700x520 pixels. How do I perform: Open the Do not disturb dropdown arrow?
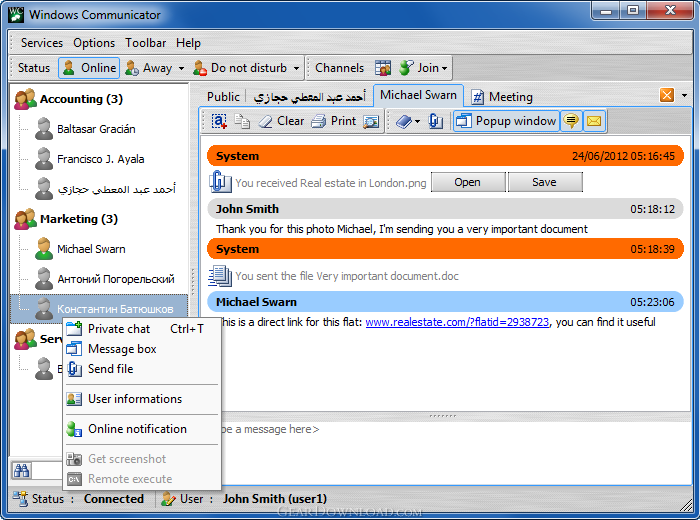pos(297,69)
